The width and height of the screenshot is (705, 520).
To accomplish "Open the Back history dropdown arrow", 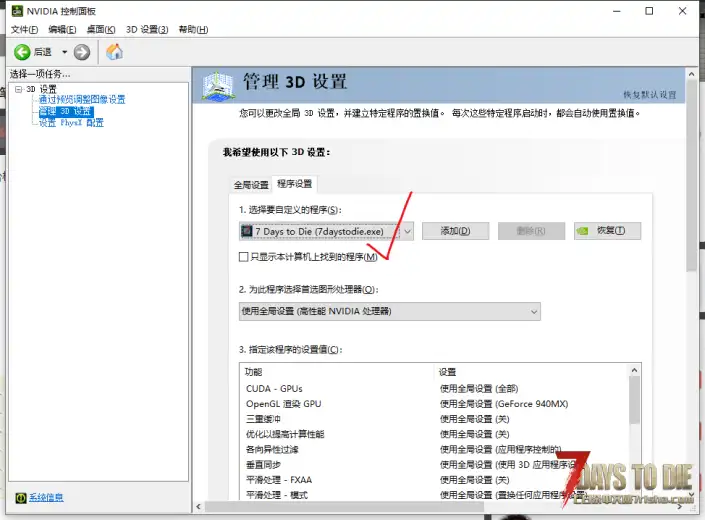I will pos(65,52).
